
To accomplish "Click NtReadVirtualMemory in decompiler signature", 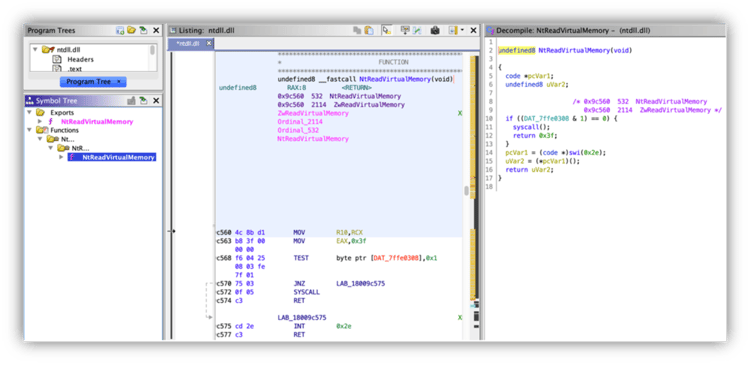I will pyautogui.click(x=574, y=50).
